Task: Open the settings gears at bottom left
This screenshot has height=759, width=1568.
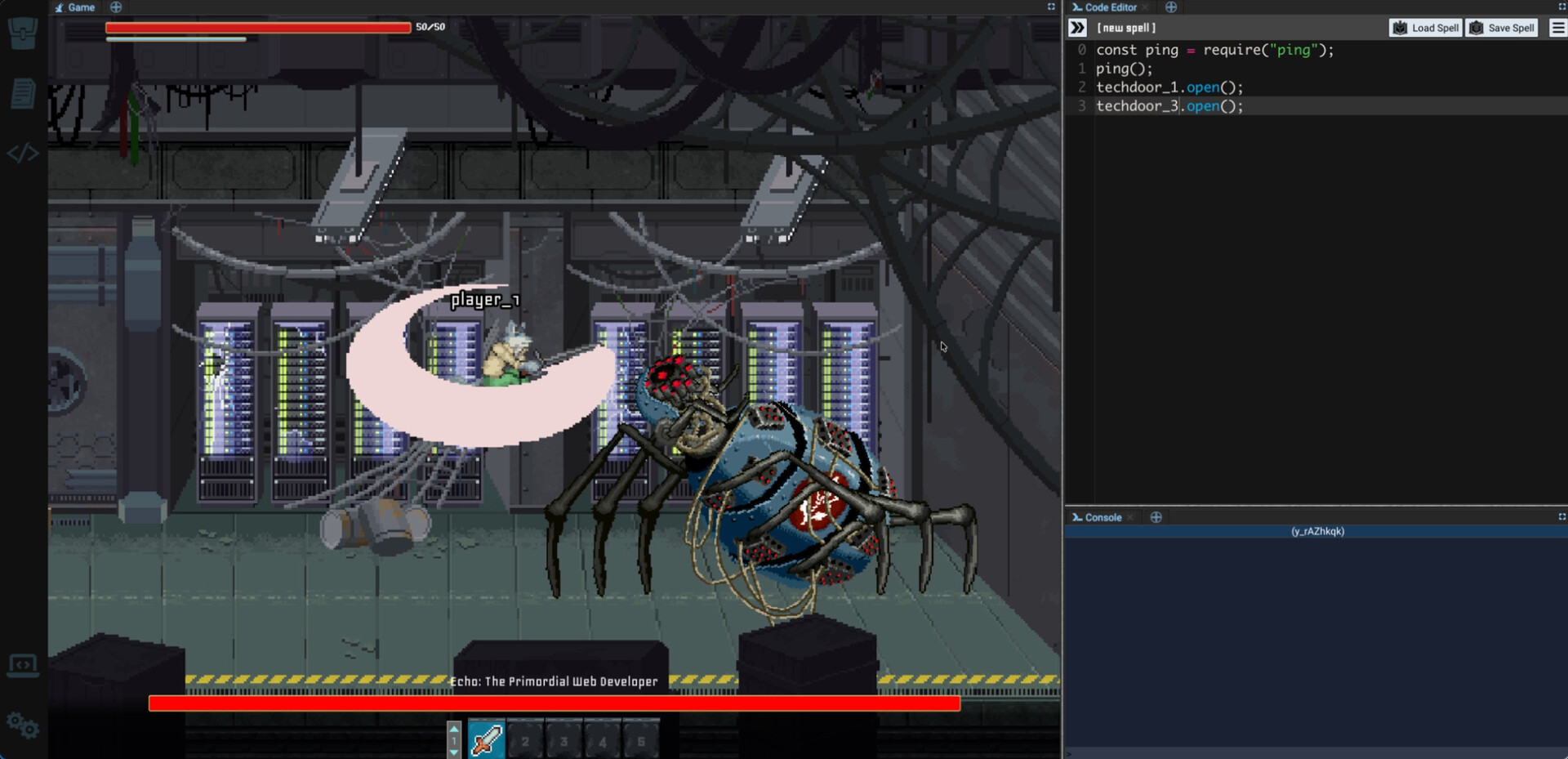Action: point(23,726)
